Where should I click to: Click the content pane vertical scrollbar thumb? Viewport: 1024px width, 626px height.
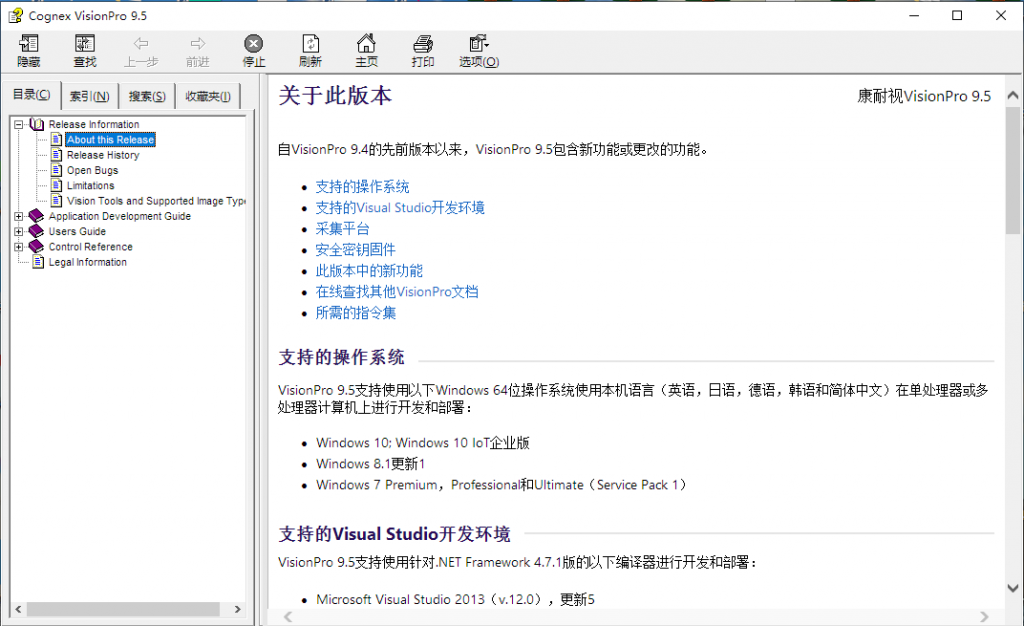pyautogui.click(x=1013, y=170)
